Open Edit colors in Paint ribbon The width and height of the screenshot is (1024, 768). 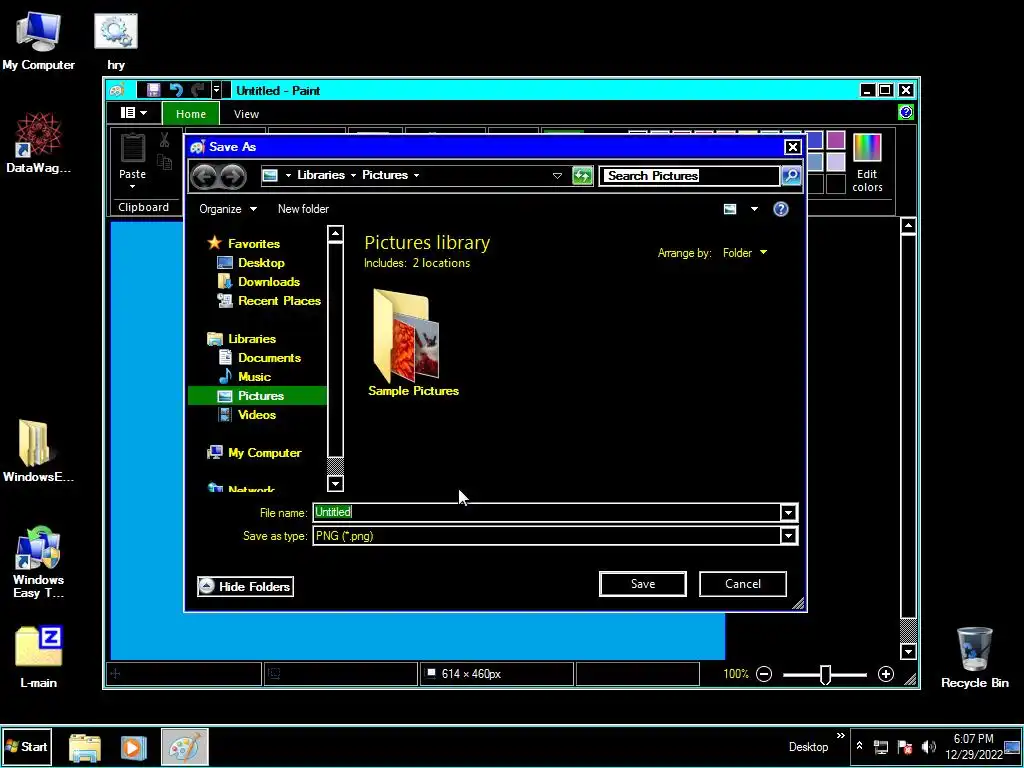click(867, 163)
